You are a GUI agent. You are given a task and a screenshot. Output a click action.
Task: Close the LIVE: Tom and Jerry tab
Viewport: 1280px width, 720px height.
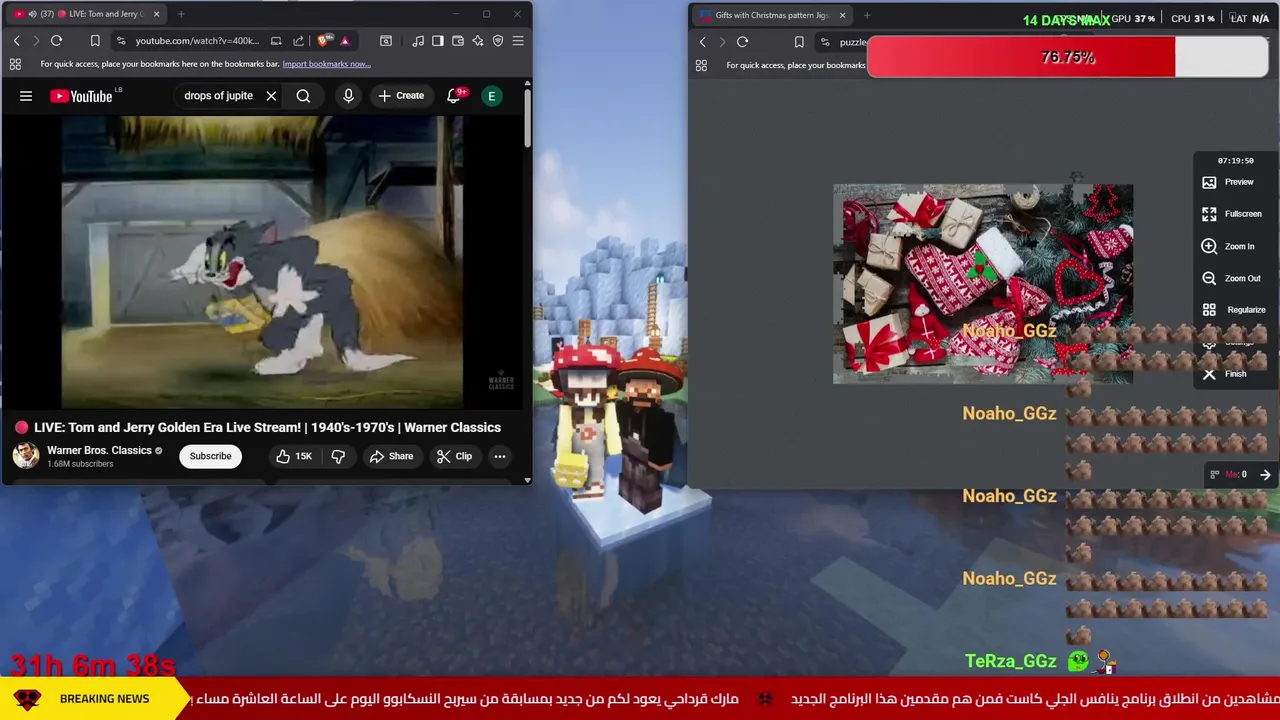tap(156, 14)
